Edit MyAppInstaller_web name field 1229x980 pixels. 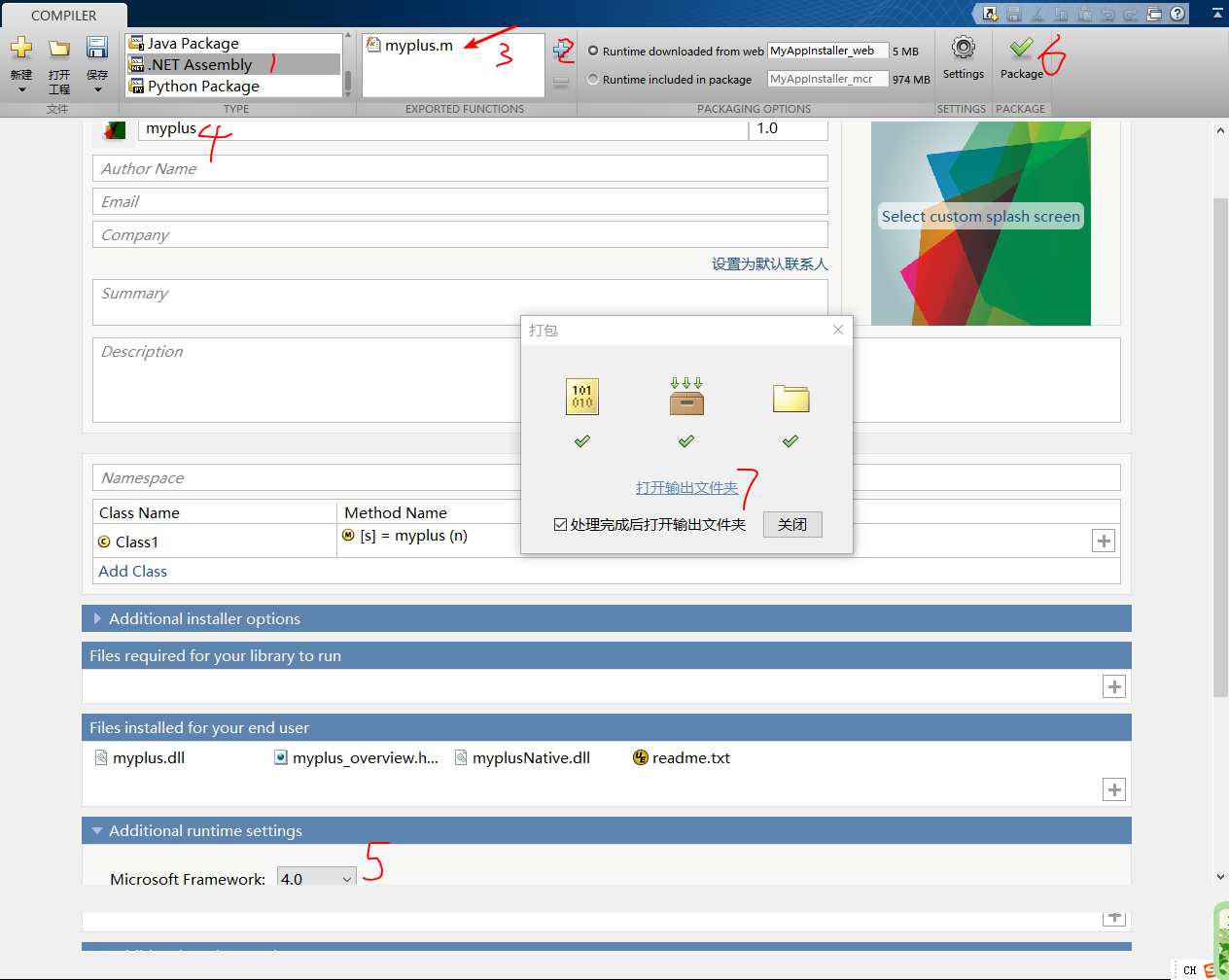coord(827,51)
